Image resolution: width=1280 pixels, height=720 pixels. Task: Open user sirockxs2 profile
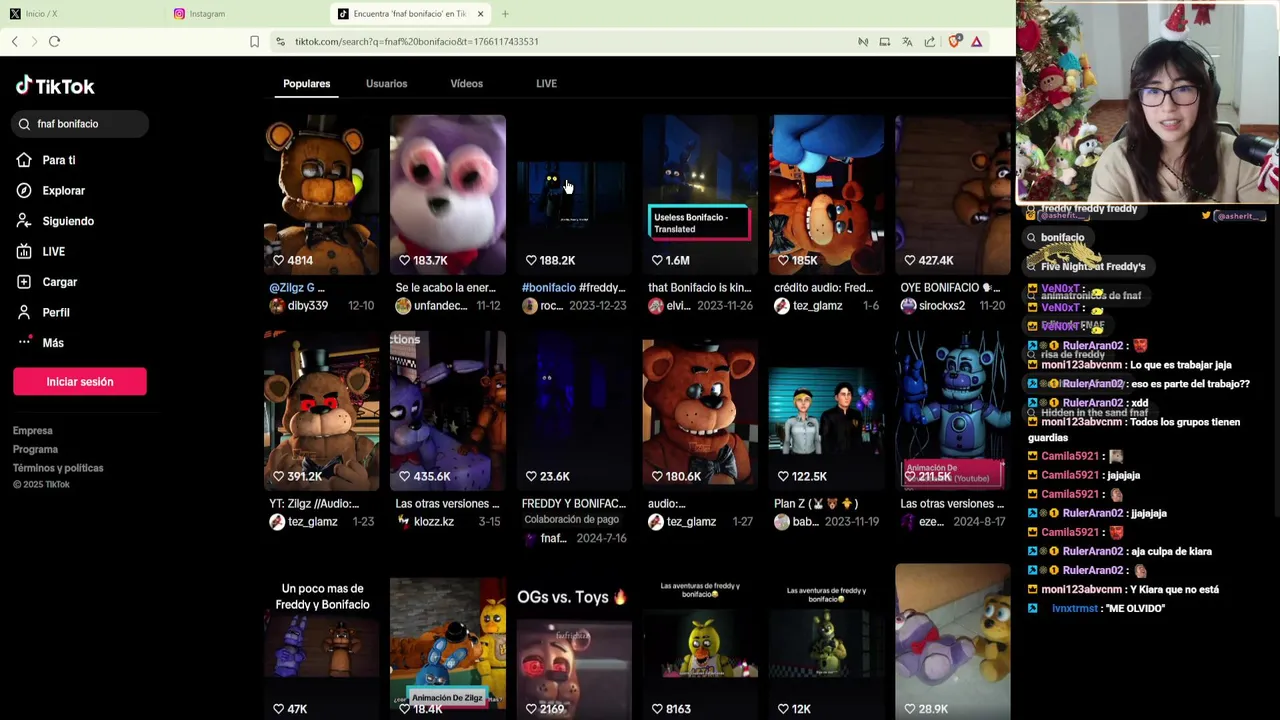click(x=942, y=306)
